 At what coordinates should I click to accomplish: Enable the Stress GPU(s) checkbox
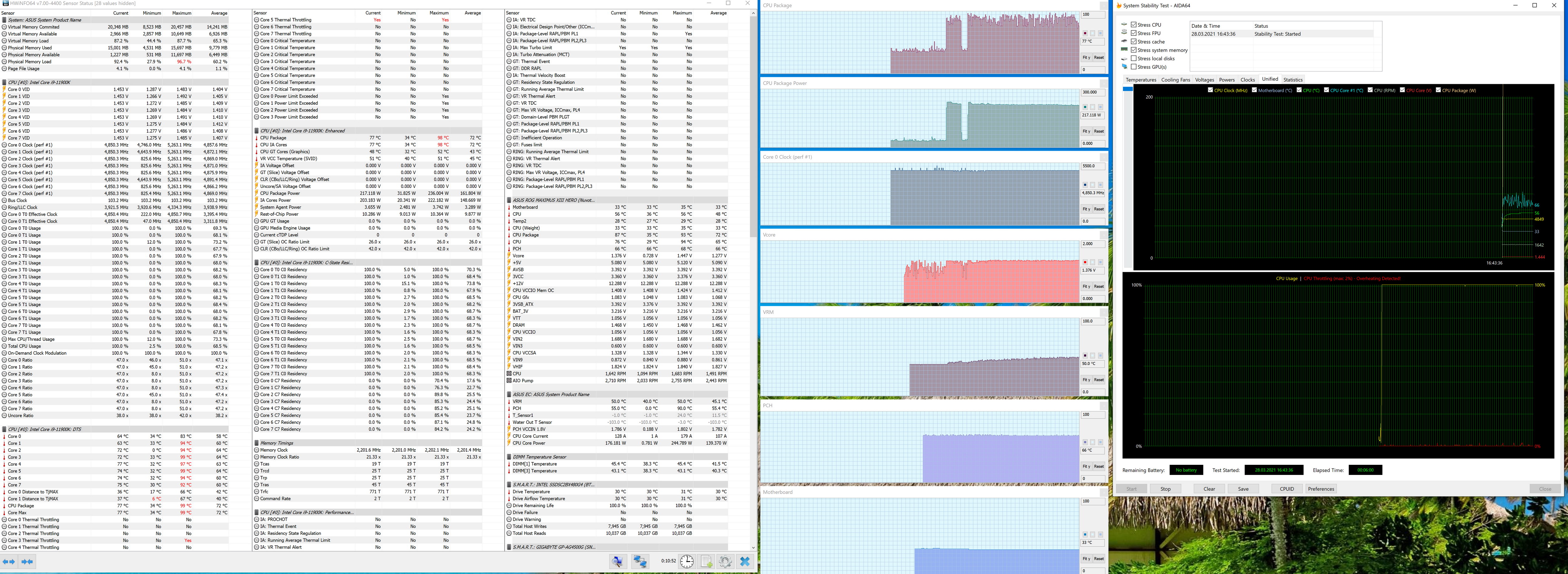(1133, 67)
